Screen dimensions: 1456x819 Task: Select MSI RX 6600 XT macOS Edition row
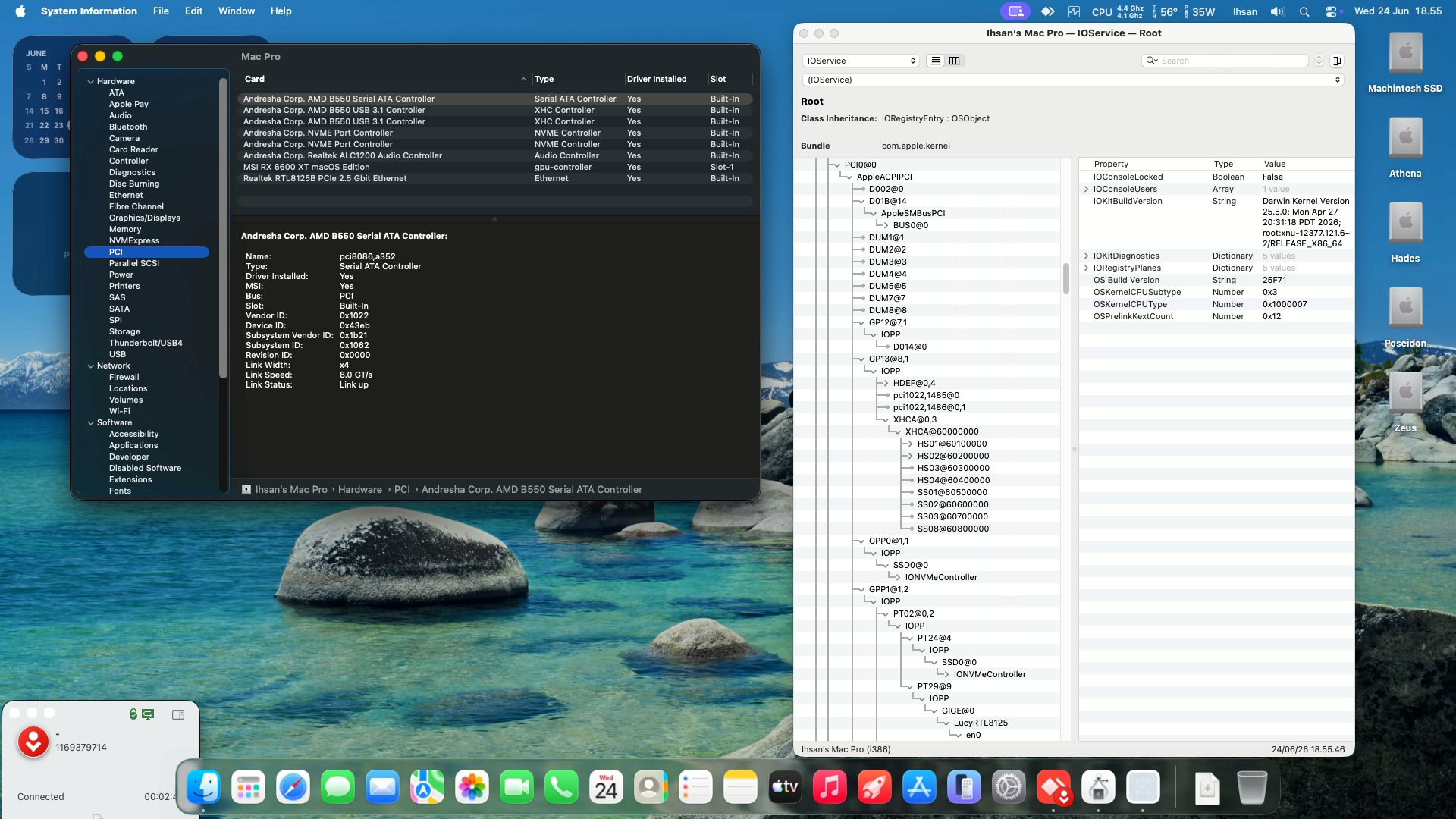[x=494, y=168]
